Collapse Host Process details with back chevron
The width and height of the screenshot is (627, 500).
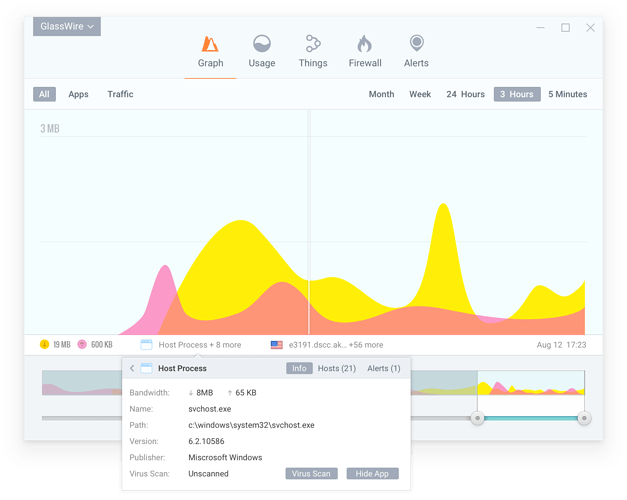click(x=132, y=369)
